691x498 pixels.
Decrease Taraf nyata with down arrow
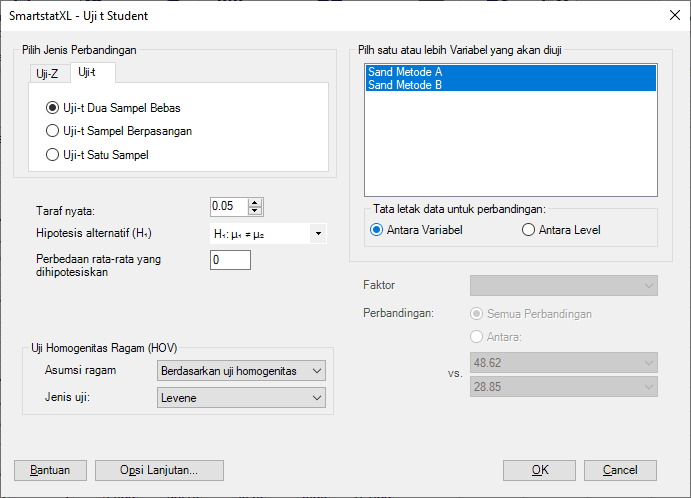point(255,211)
